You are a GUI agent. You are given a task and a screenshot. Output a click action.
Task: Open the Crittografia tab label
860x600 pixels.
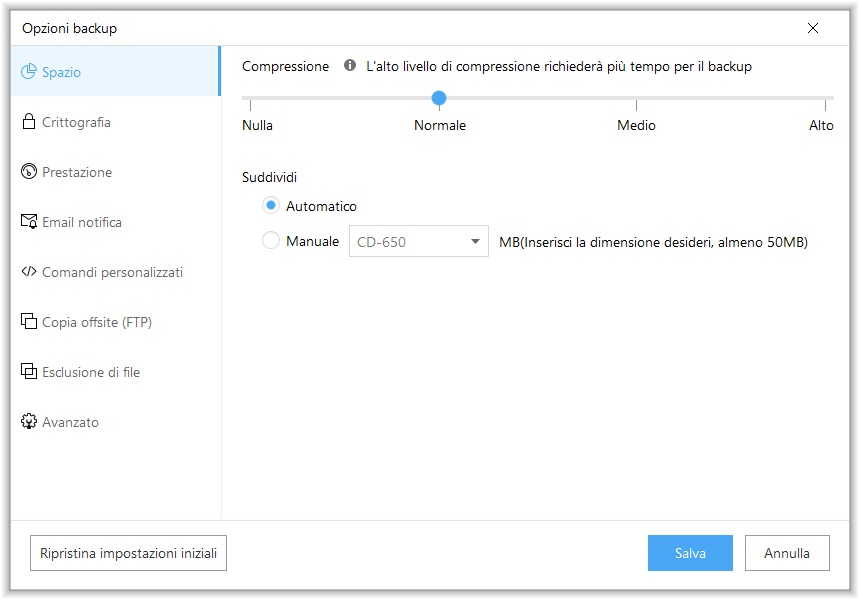(x=76, y=122)
